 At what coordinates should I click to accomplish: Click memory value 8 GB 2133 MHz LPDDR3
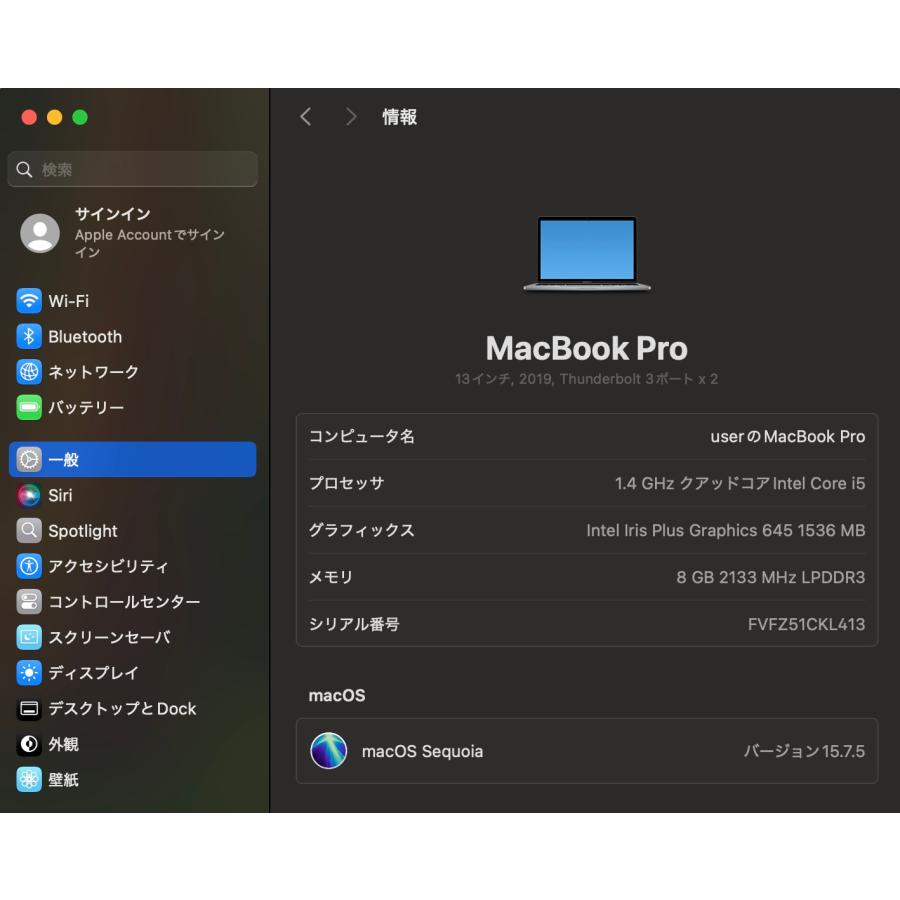(x=770, y=577)
